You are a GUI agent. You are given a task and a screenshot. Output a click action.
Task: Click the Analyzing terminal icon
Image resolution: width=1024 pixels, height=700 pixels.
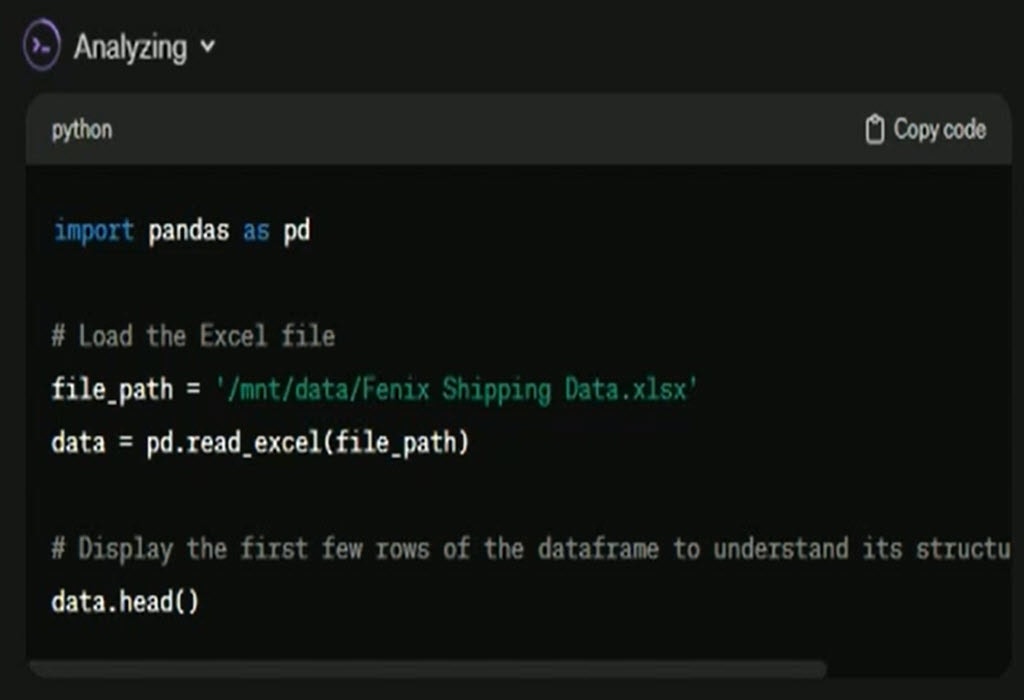(42, 47)
